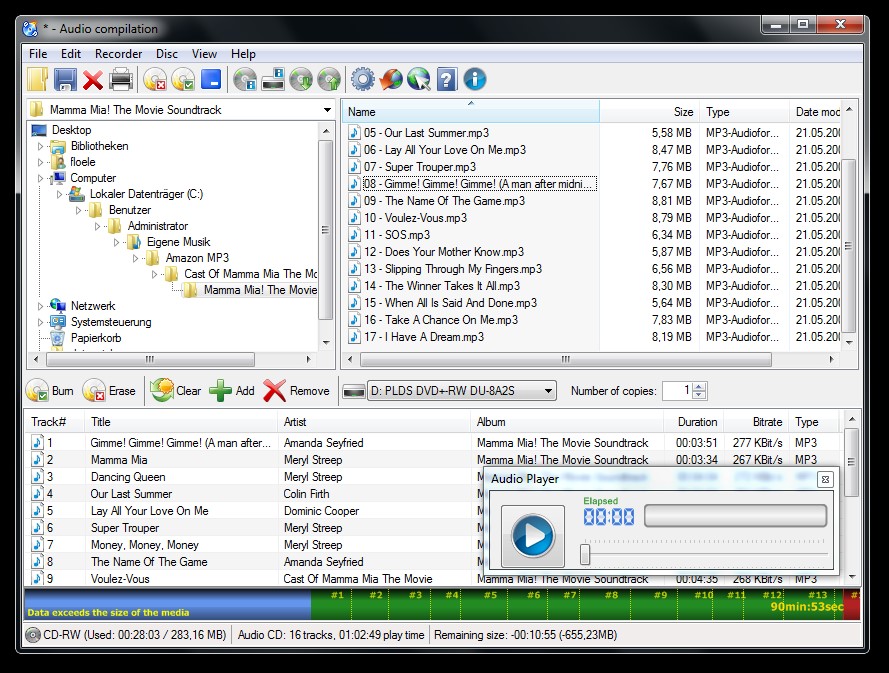The height and width of the screenshot is (673, 889).
Task: Click the Netzwerk network icon in tree
Action: pos(58,306)
